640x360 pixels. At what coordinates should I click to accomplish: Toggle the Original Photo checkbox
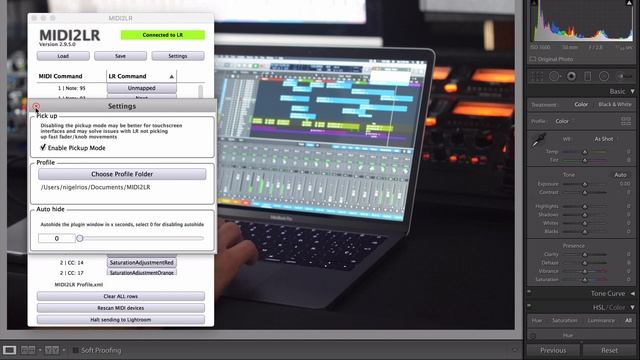click(533, 59)
